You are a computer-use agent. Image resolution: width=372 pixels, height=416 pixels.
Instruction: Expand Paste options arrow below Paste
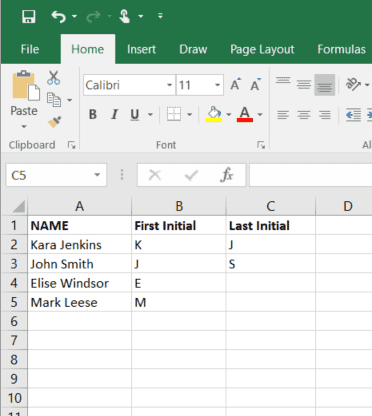coord(24,127)
